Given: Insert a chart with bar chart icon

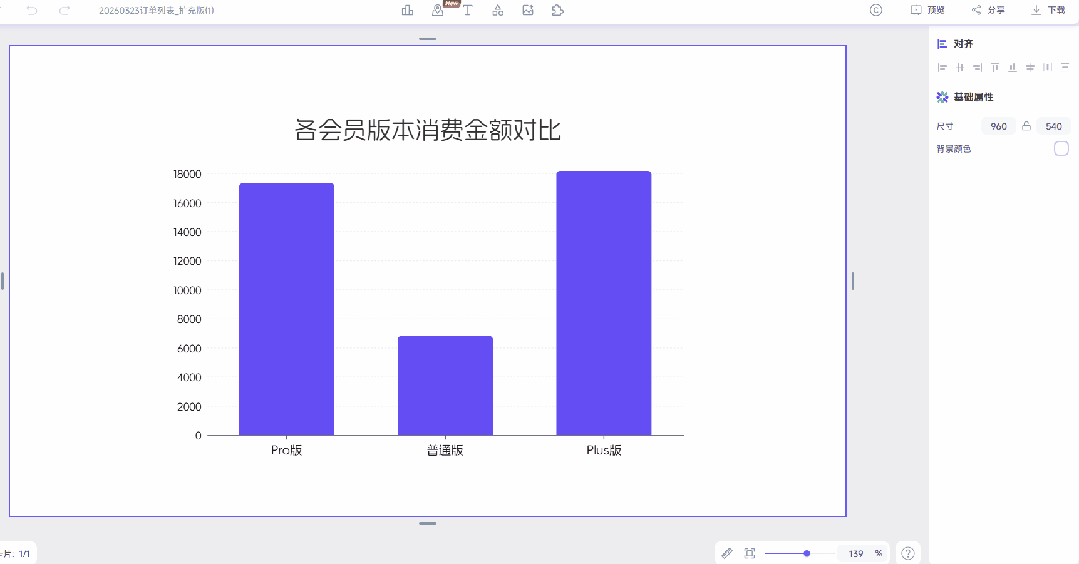Looking at the screenshot, I should (x=407, y=10).
